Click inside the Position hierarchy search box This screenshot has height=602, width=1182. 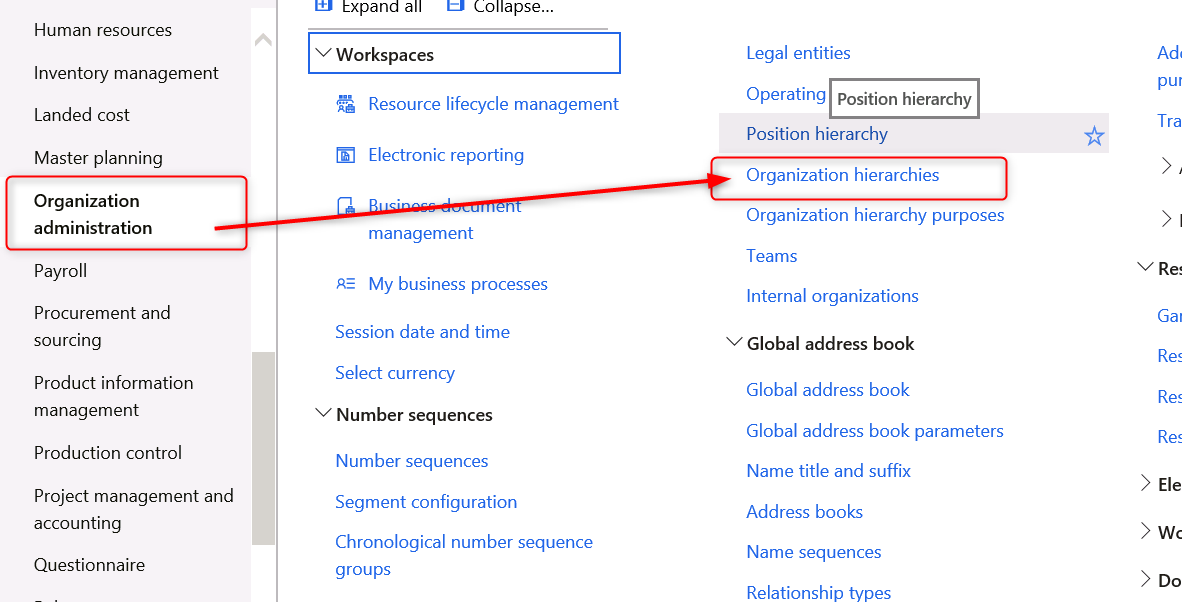(x=903, y=98)
